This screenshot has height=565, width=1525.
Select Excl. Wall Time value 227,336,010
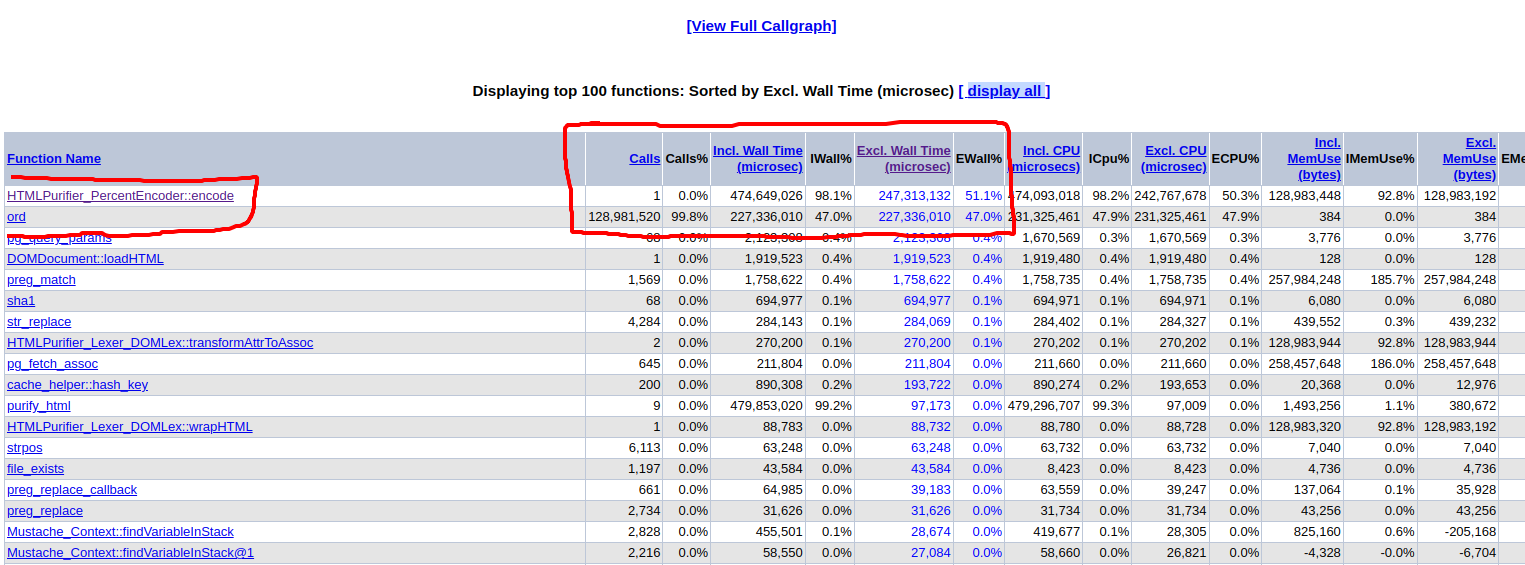(x=914, y=217)
